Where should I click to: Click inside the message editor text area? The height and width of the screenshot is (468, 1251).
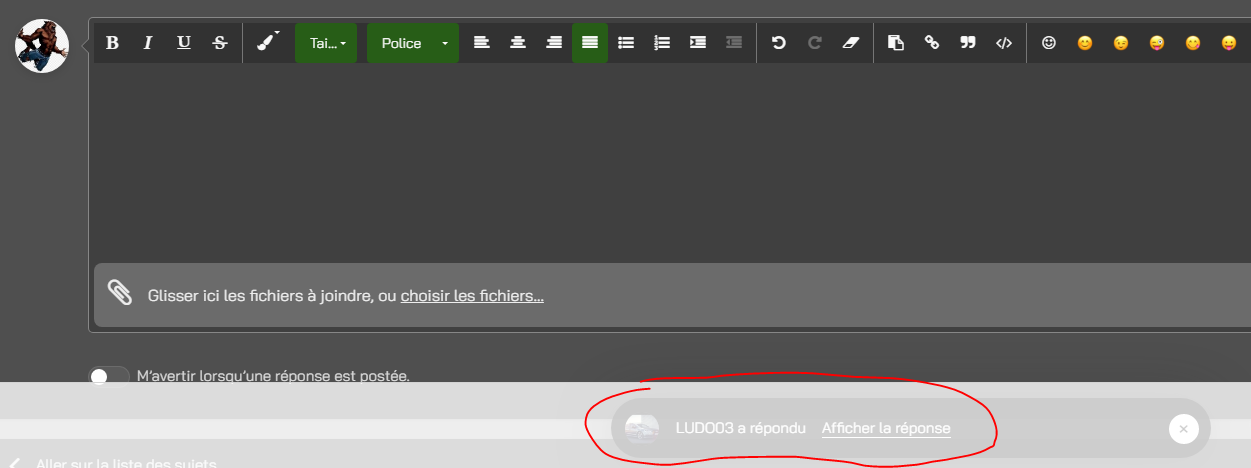coord(660,160)
